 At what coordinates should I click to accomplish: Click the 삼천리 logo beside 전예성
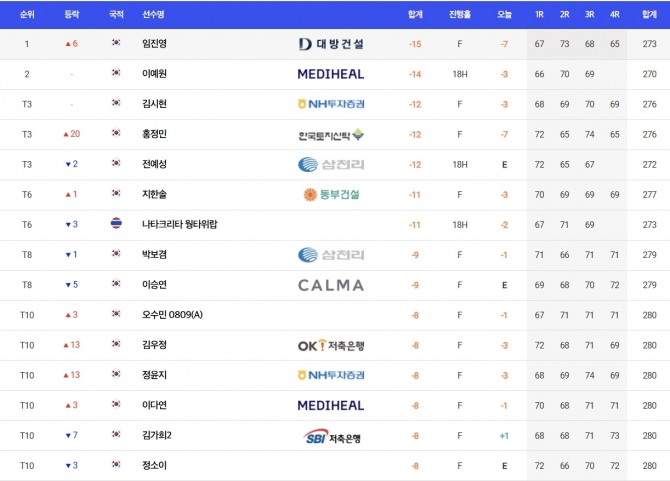tap(331, 164)
